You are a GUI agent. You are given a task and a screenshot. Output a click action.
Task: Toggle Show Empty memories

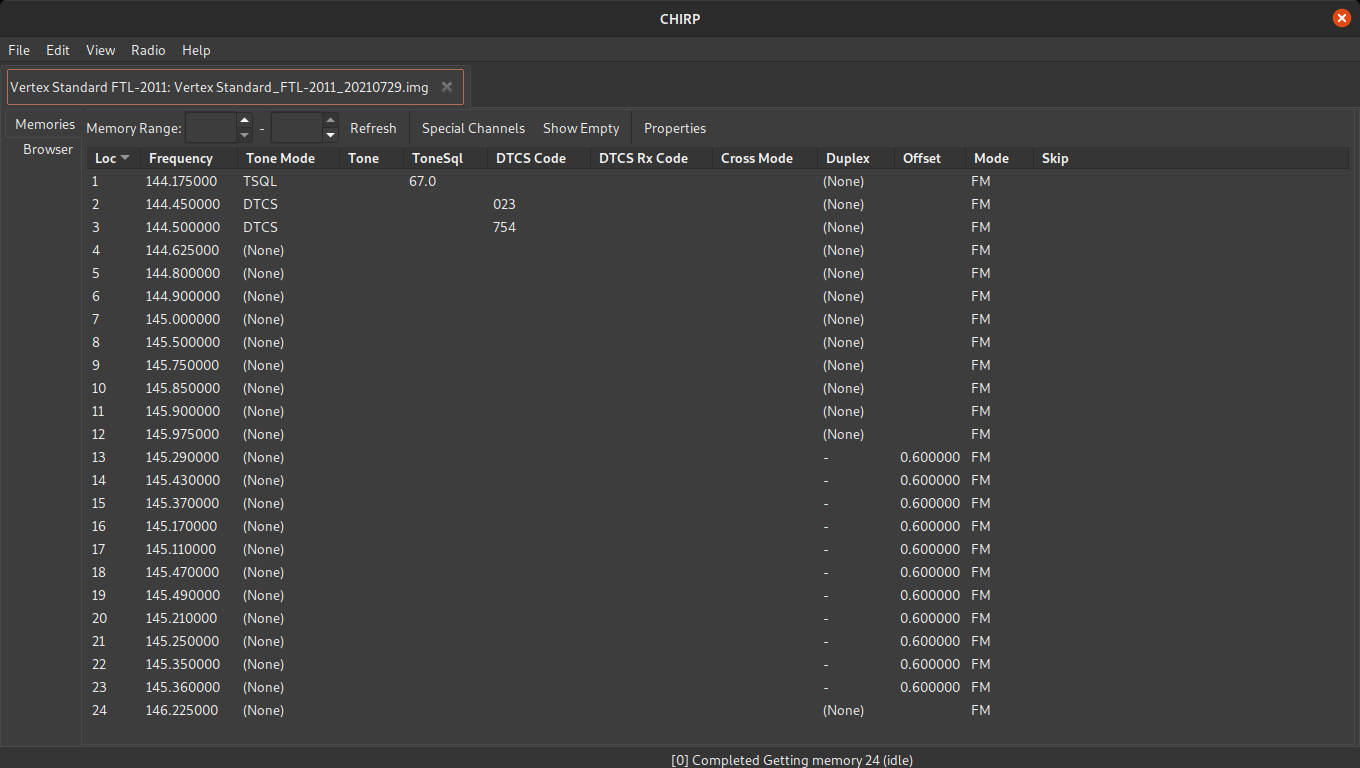tap(581, 128)
